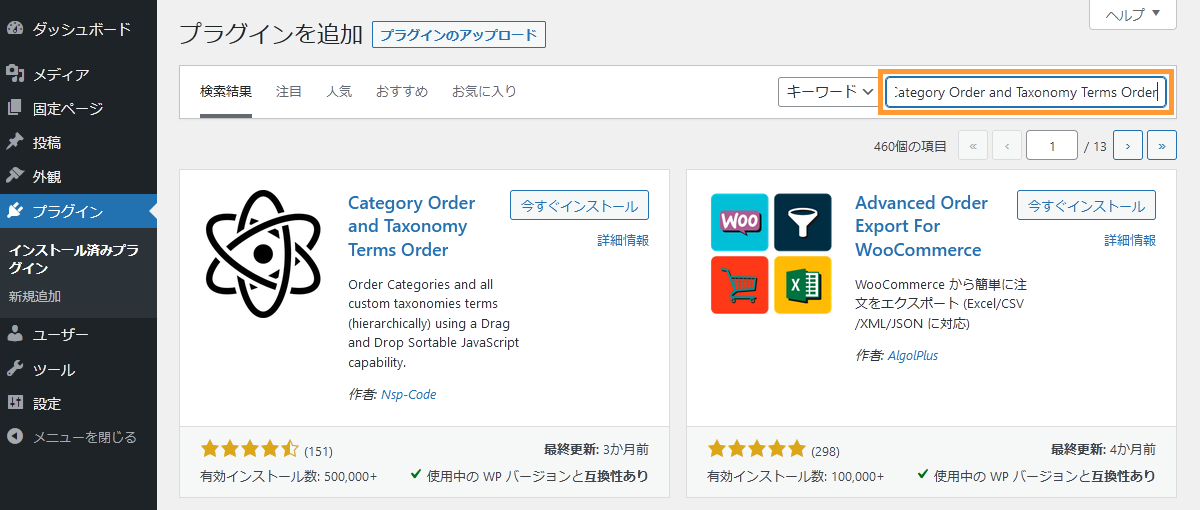Click the Settings (設定) sliders icon
The height and width of the screenshot is (510, 1200).
15,403
